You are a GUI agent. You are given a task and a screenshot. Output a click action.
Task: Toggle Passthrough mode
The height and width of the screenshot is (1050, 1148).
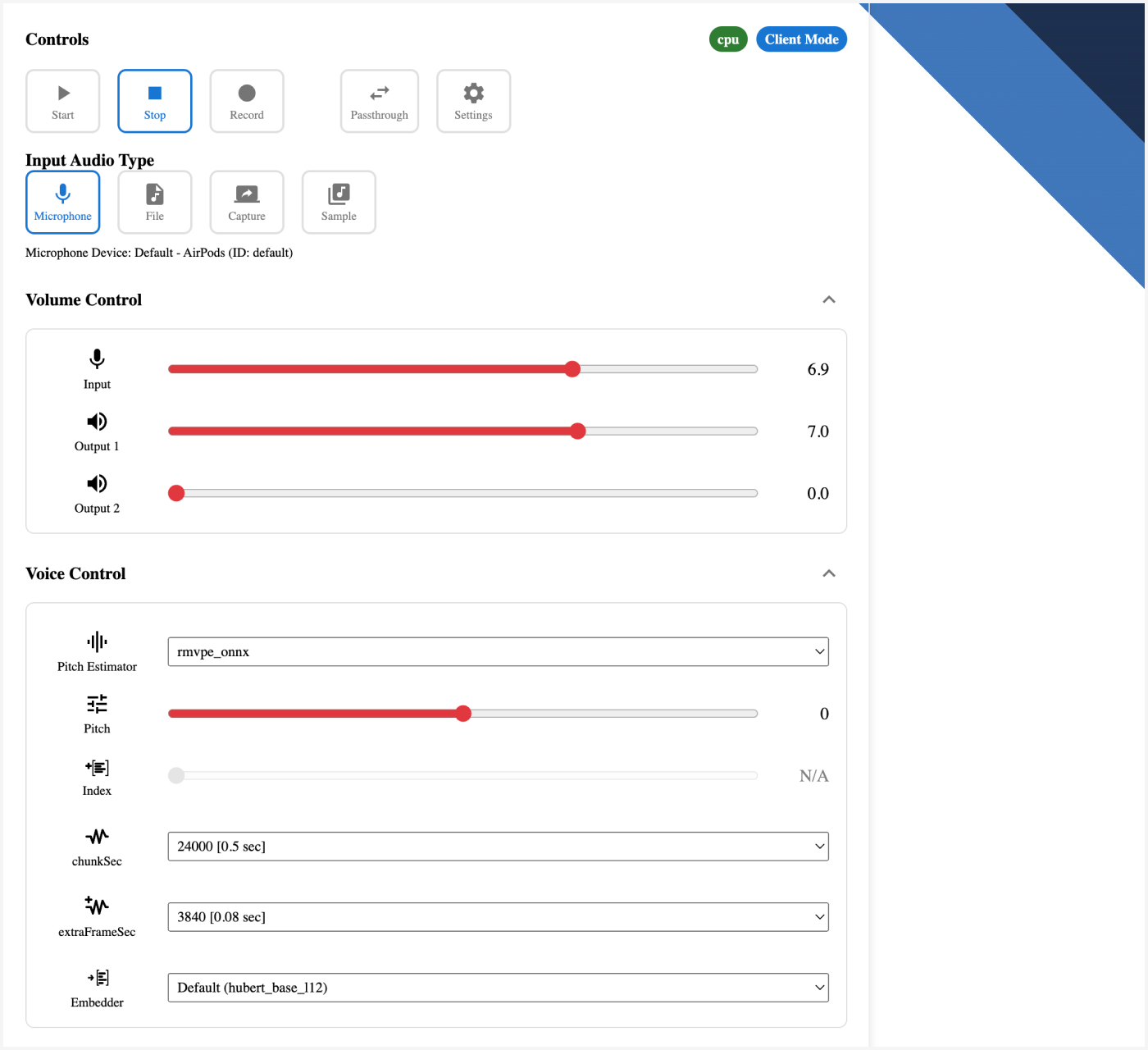click(x=379, y=101)
